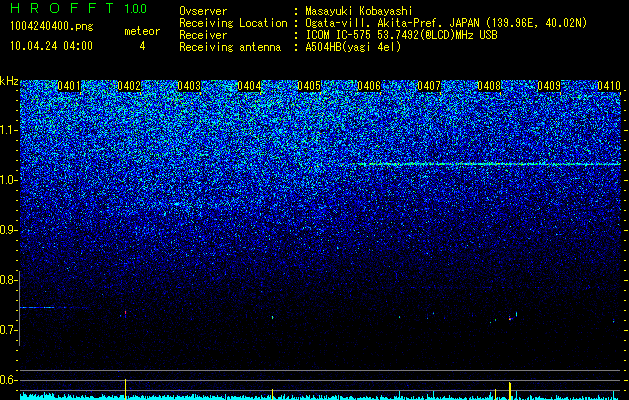629x400 pixels.
Task: Click the 1.0 frequency axis label
Action: click(7, 180)
